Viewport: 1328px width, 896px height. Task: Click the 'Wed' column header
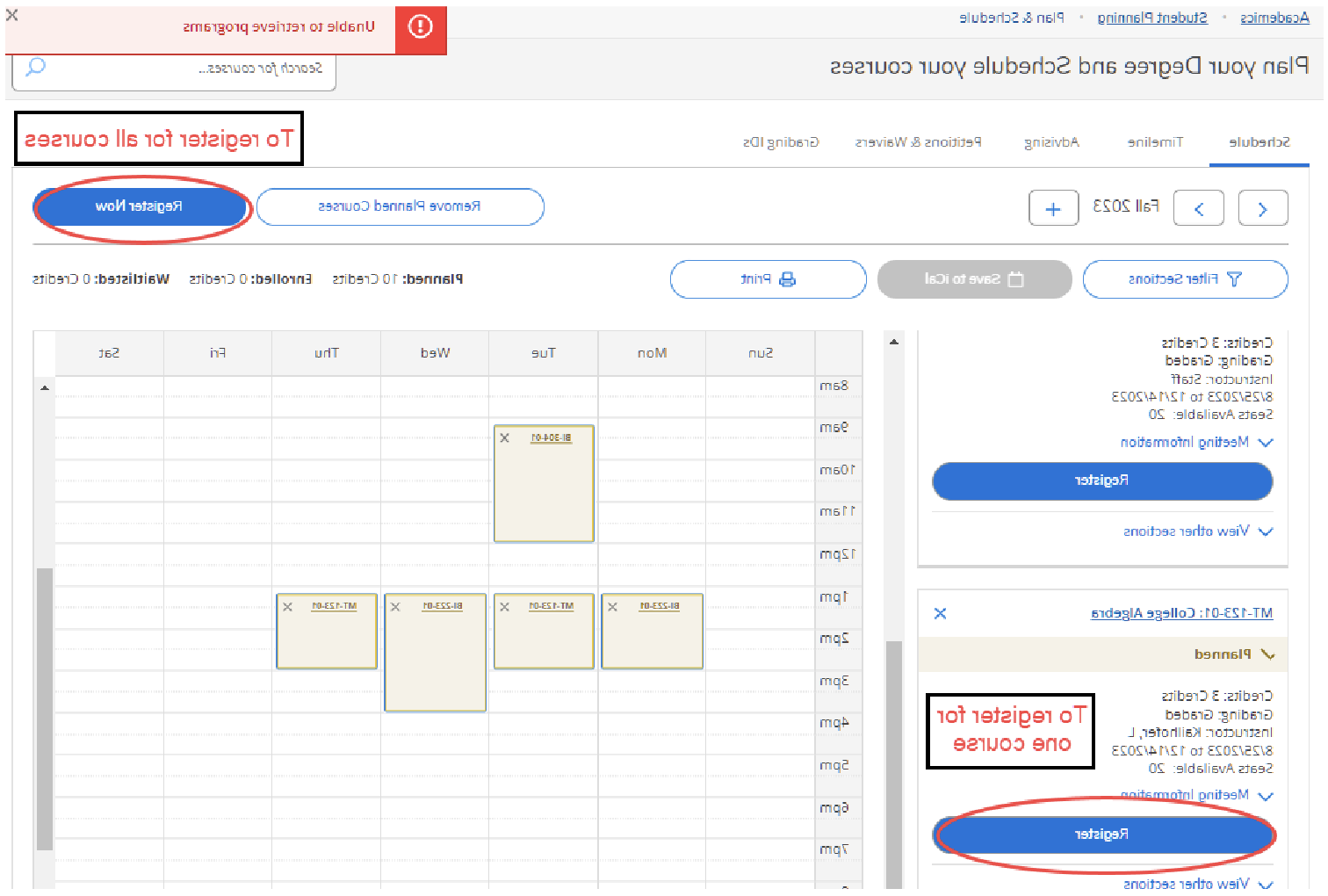[436, 353]
